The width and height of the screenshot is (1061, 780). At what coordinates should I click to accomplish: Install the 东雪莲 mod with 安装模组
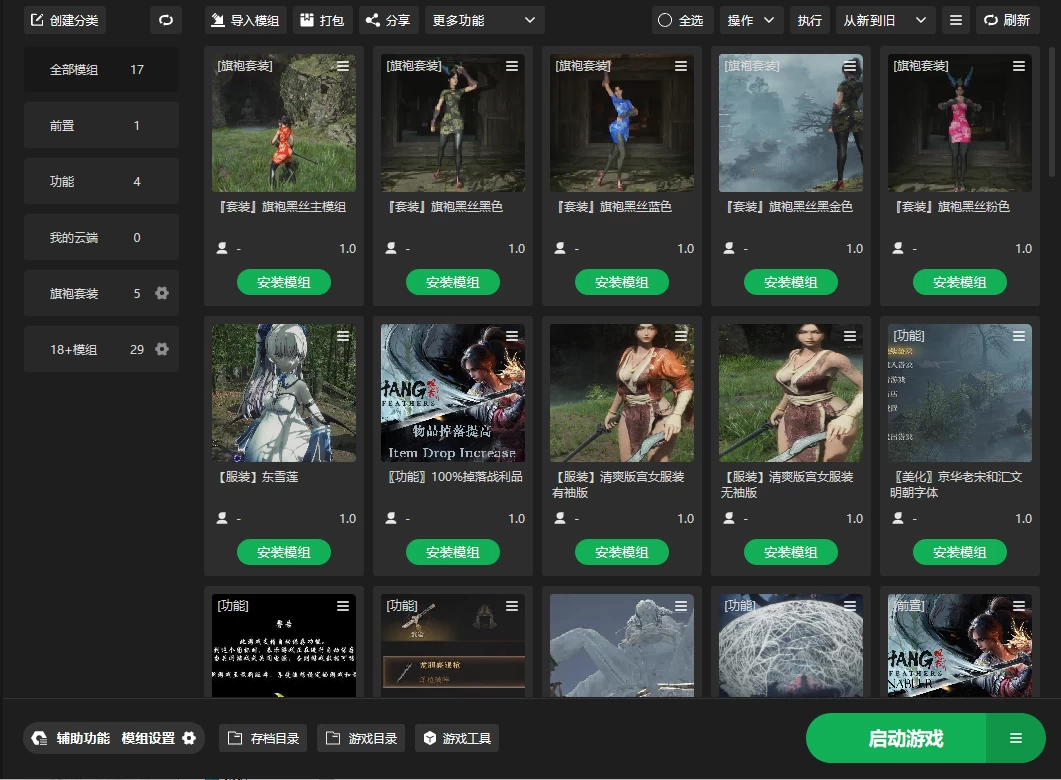(284, 552)
